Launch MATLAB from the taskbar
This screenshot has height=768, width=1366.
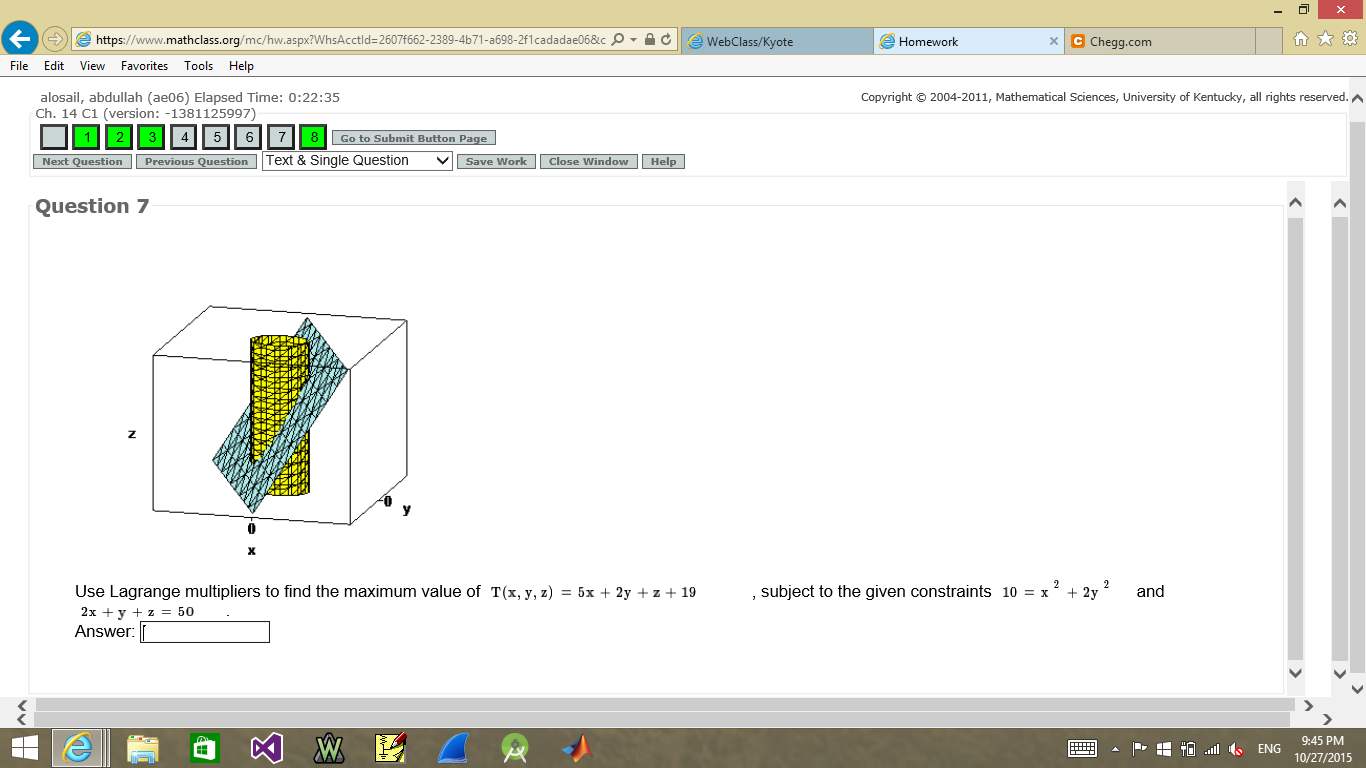click(x=576, y=747)
